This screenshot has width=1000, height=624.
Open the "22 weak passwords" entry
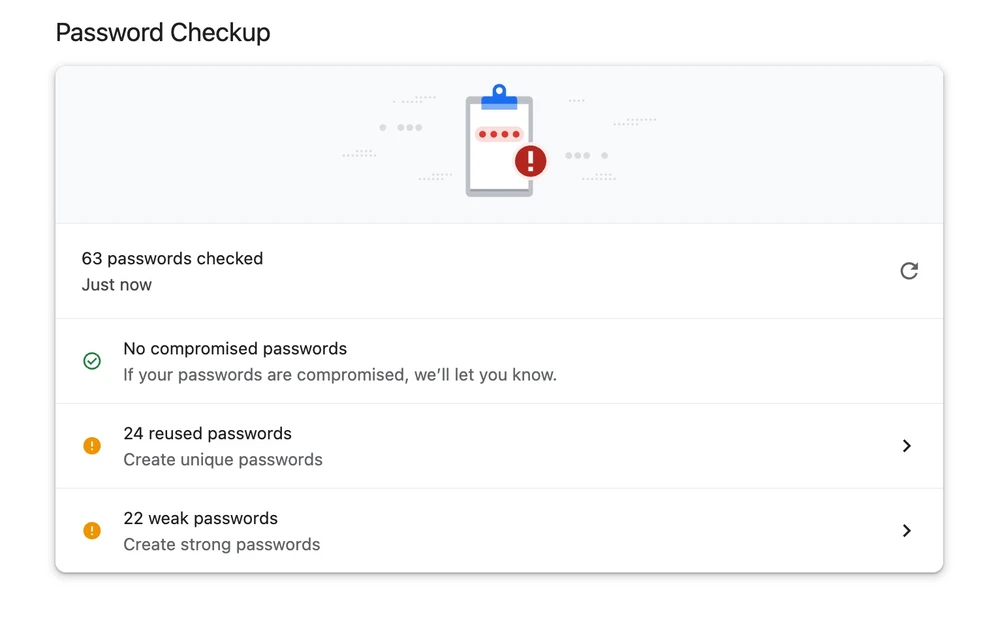pos(200,519)
